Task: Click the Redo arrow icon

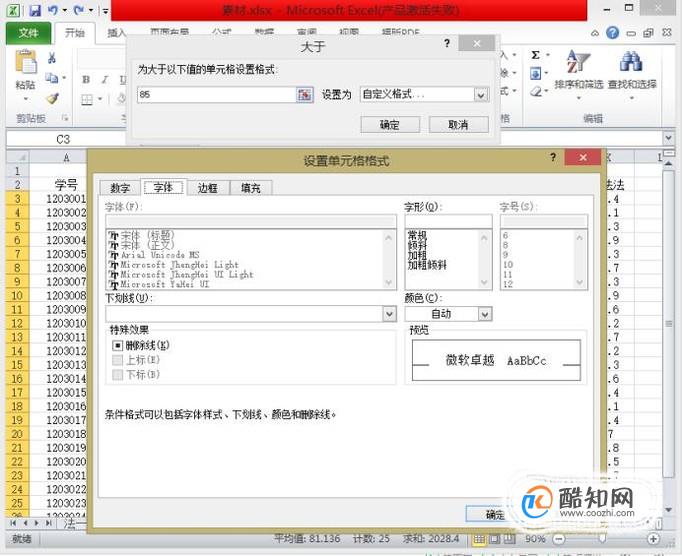Action: click(x=79, y=10)
